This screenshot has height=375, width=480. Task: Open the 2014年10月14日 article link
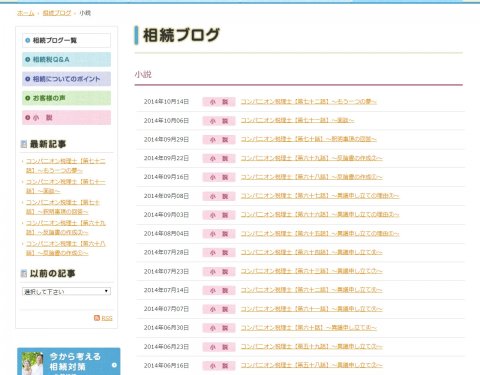coord(309,102)
